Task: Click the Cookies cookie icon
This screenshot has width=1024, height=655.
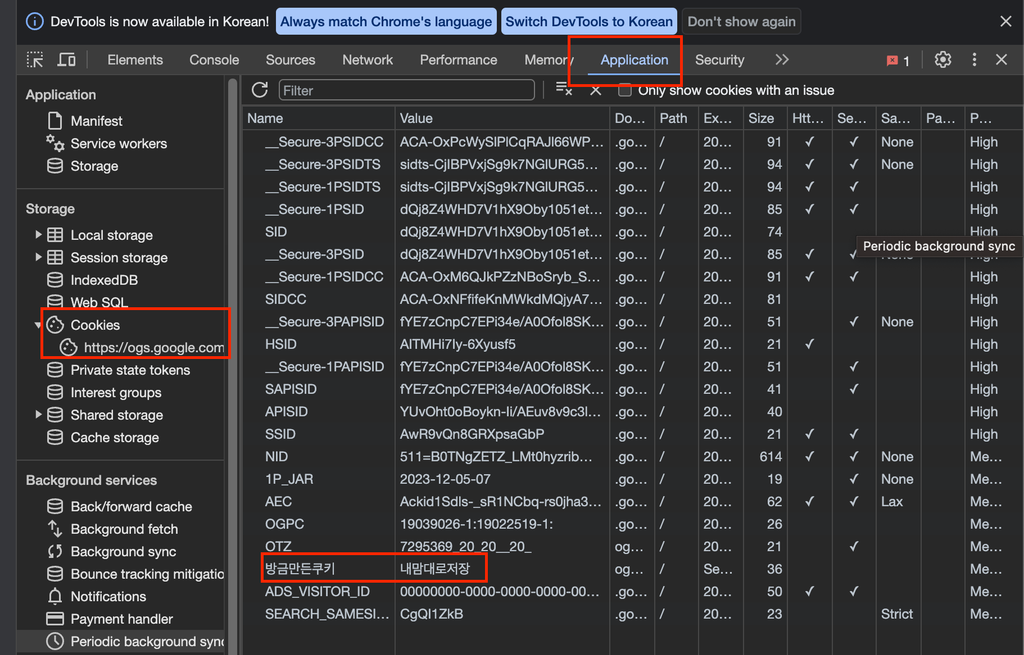Action: (55, 325)
